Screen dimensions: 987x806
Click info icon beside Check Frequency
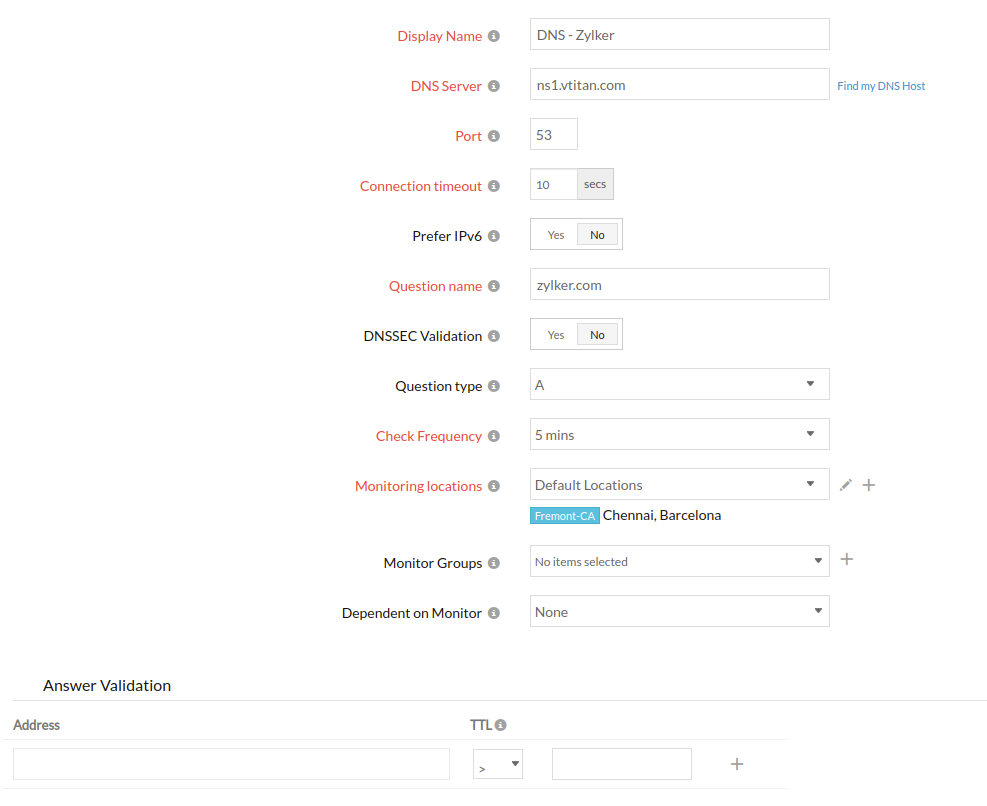(x=493, y=437)
